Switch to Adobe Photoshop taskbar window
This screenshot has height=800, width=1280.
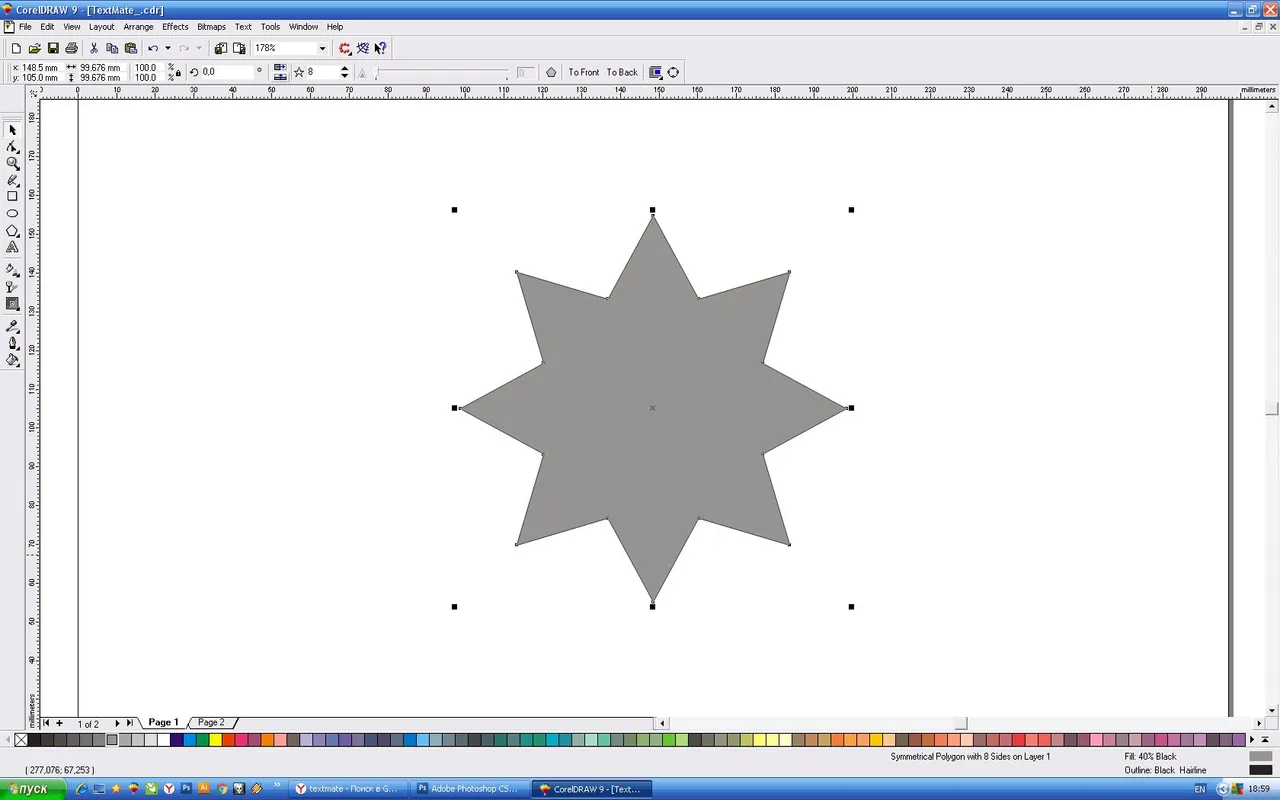pyautogui.click(x=470, y=789)
